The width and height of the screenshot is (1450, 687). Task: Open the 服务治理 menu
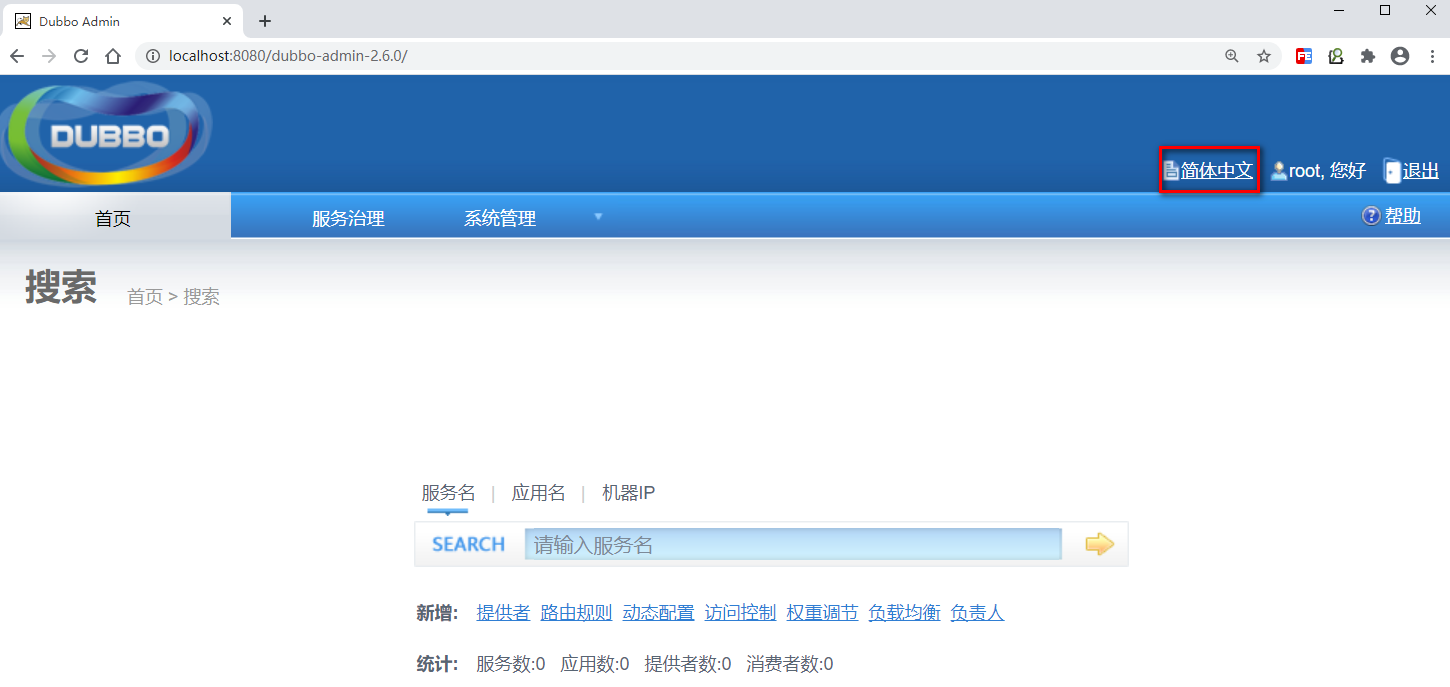[348, 218]
